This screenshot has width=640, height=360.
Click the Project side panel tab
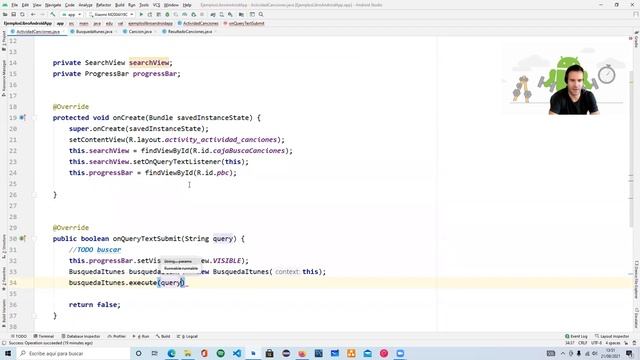pos(4,41)
